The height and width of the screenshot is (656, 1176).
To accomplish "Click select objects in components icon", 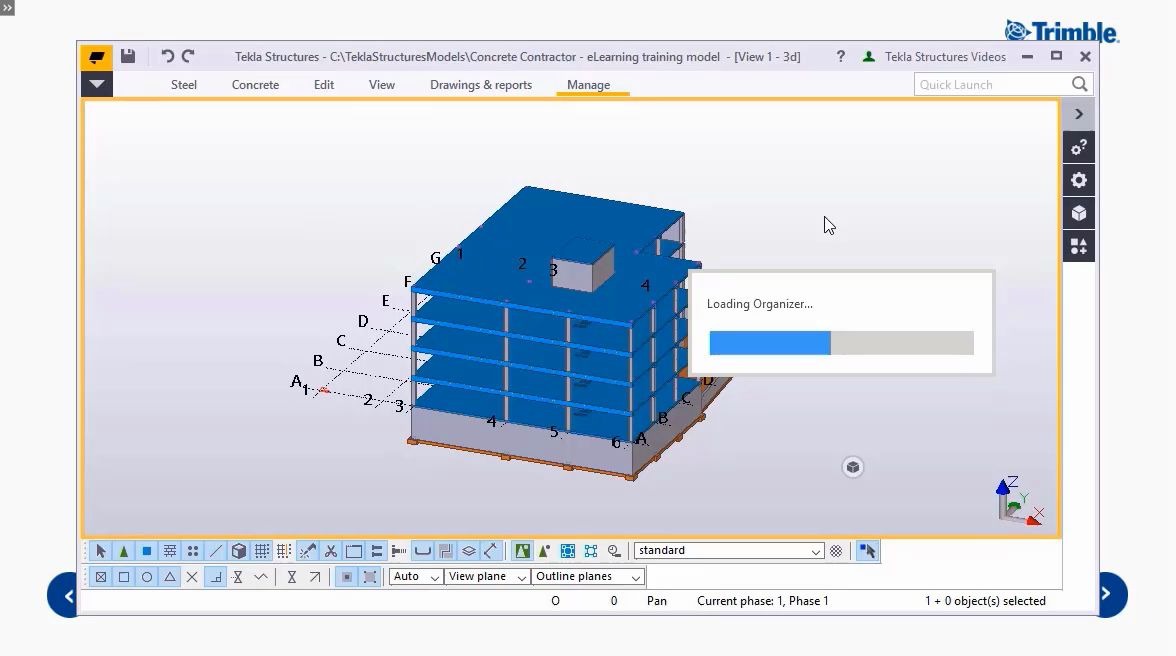I will point(545,551).
